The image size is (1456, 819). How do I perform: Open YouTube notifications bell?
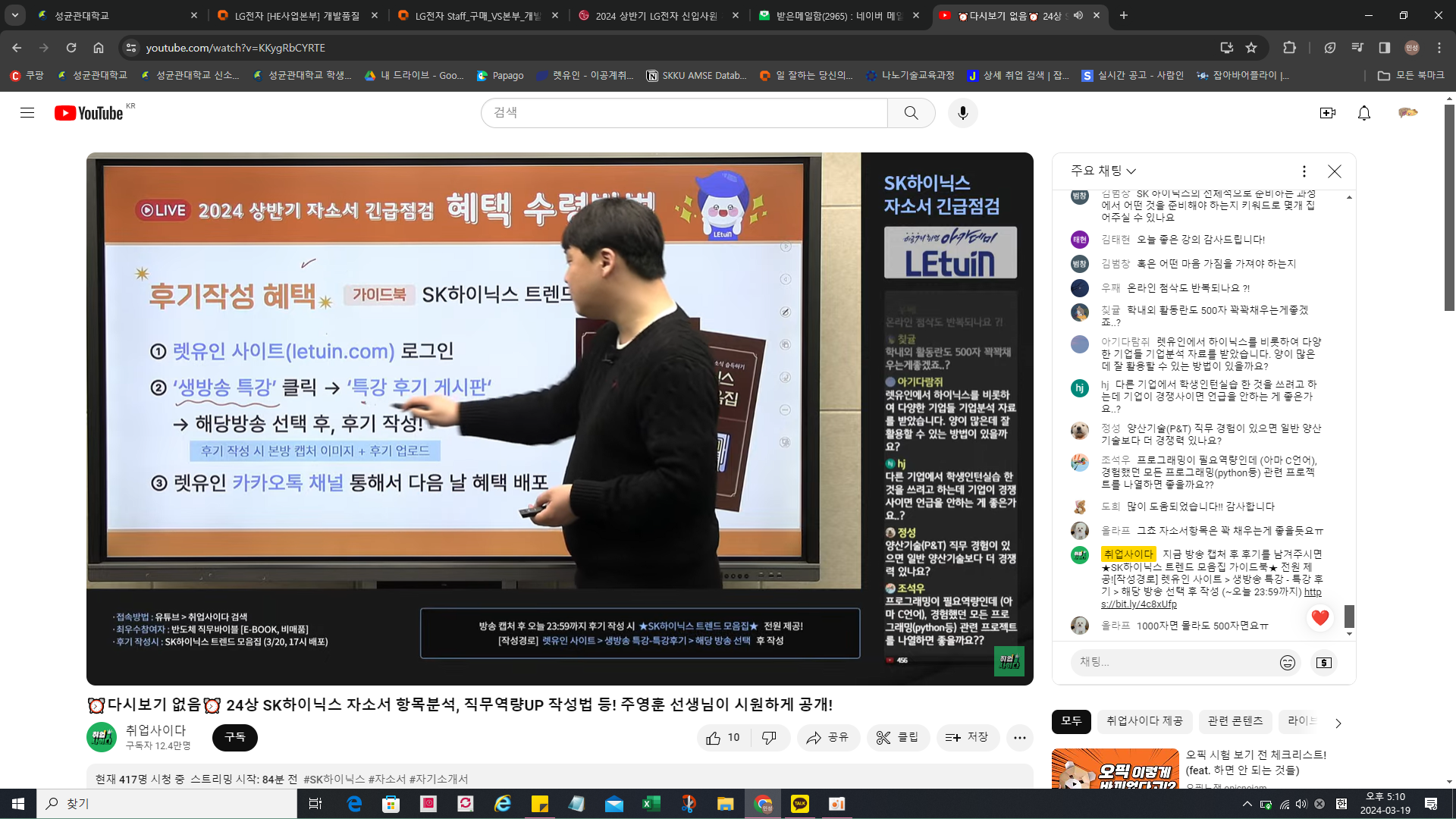click(1363, 113)
